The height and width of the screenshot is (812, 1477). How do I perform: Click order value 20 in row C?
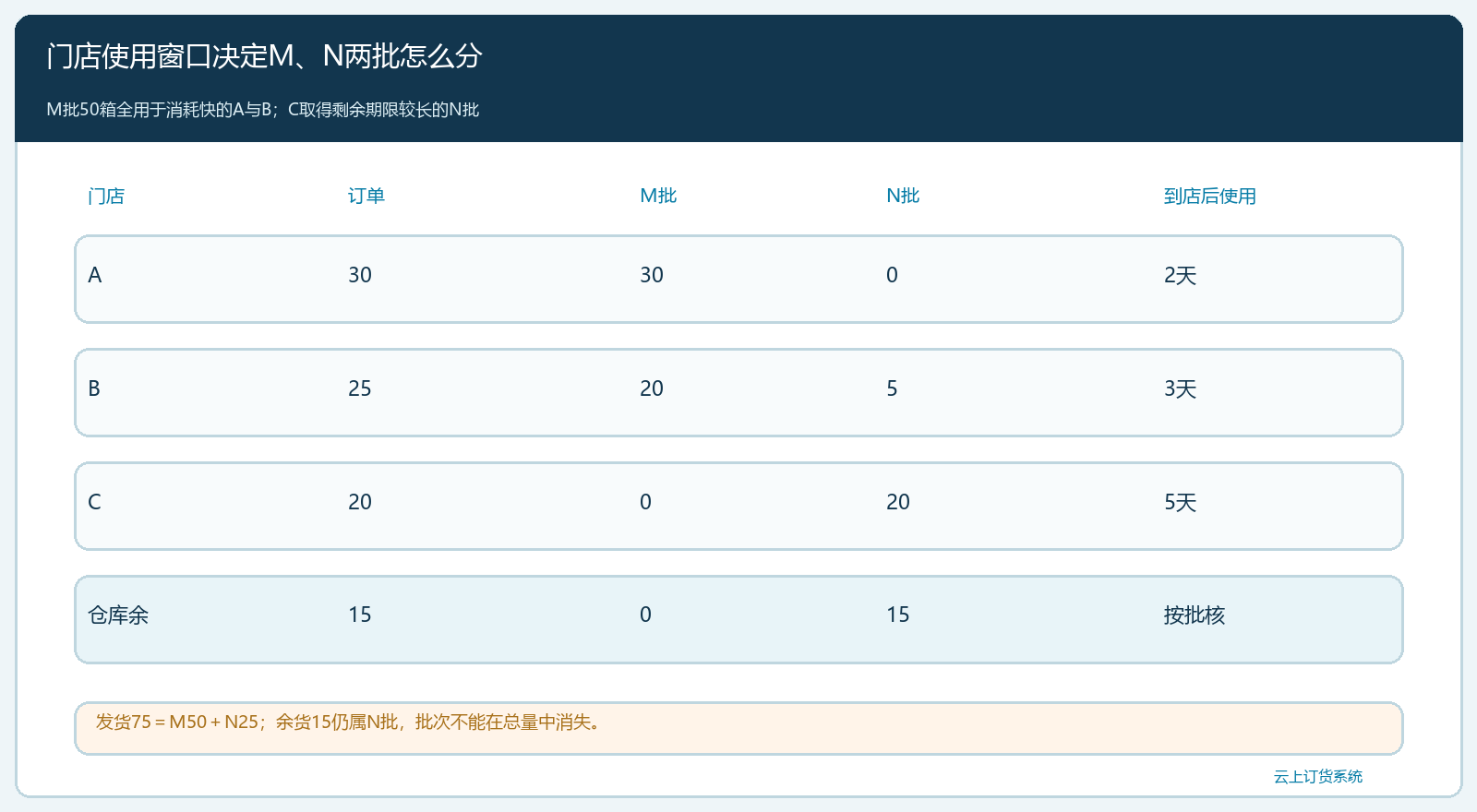click(360, 502)
